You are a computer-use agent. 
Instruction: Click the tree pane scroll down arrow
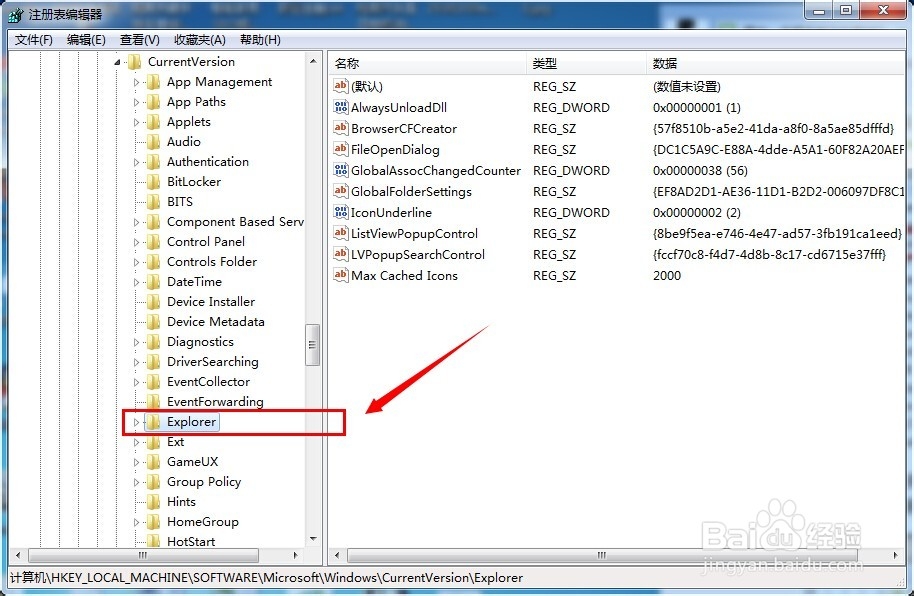(x=313, y=539)
